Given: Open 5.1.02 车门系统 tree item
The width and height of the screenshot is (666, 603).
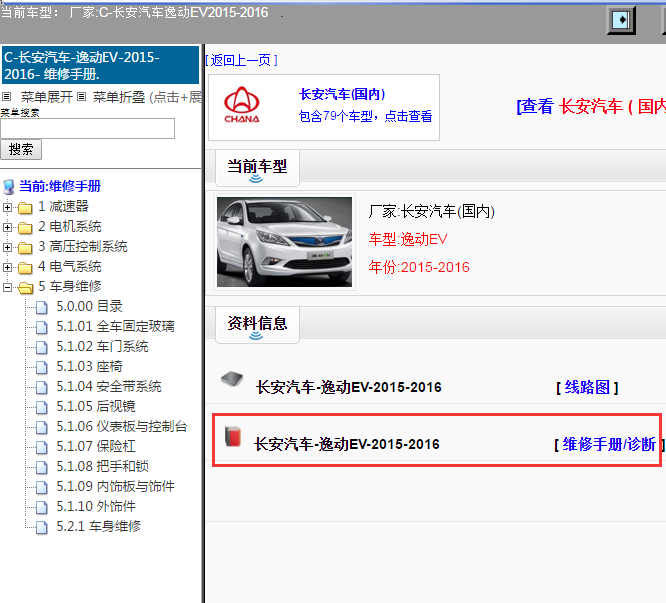Looking at the screenshot, I should coord(102,347).
